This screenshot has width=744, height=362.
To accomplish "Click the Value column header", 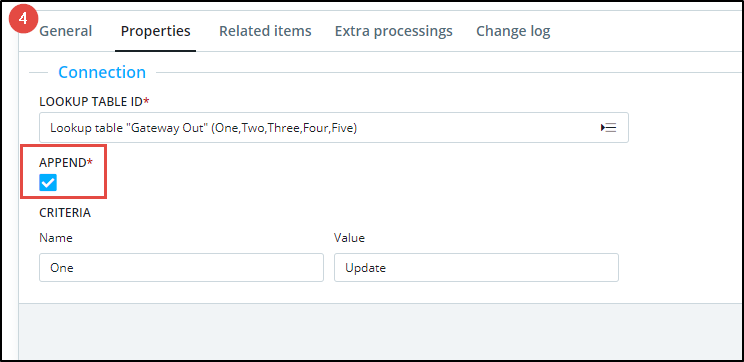I will [349, 238].
